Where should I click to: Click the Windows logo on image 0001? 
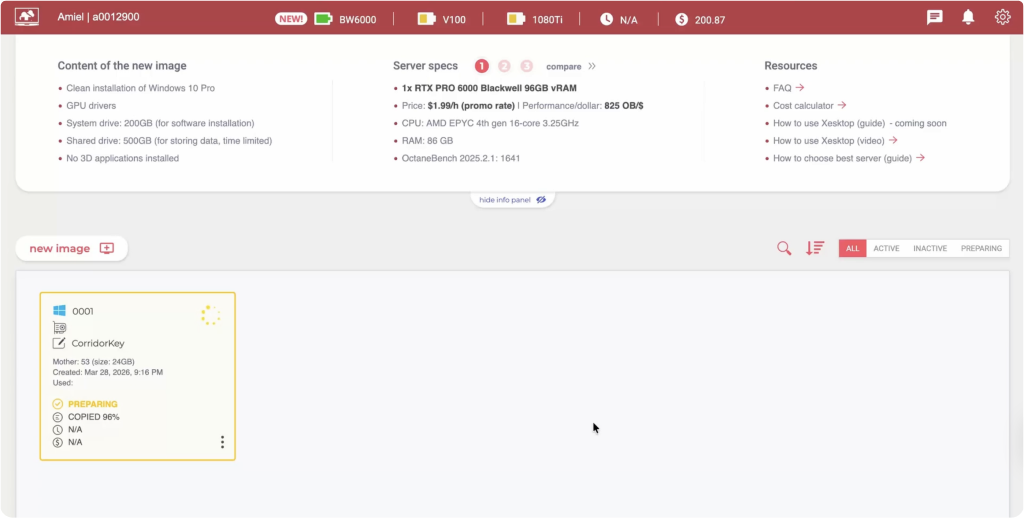[59, 310]
